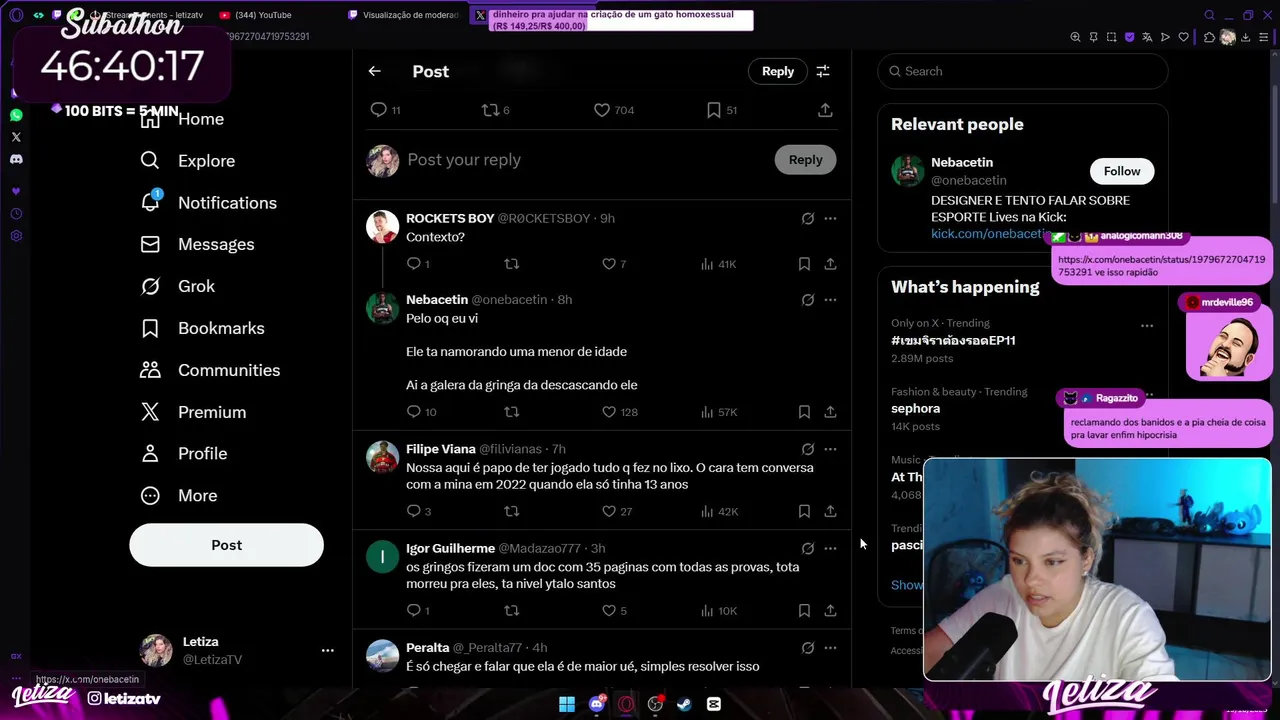This screenshot has width=1280, height=720.
Task: Open Premium in the sidebar
Action: click(x=194, y=412)
